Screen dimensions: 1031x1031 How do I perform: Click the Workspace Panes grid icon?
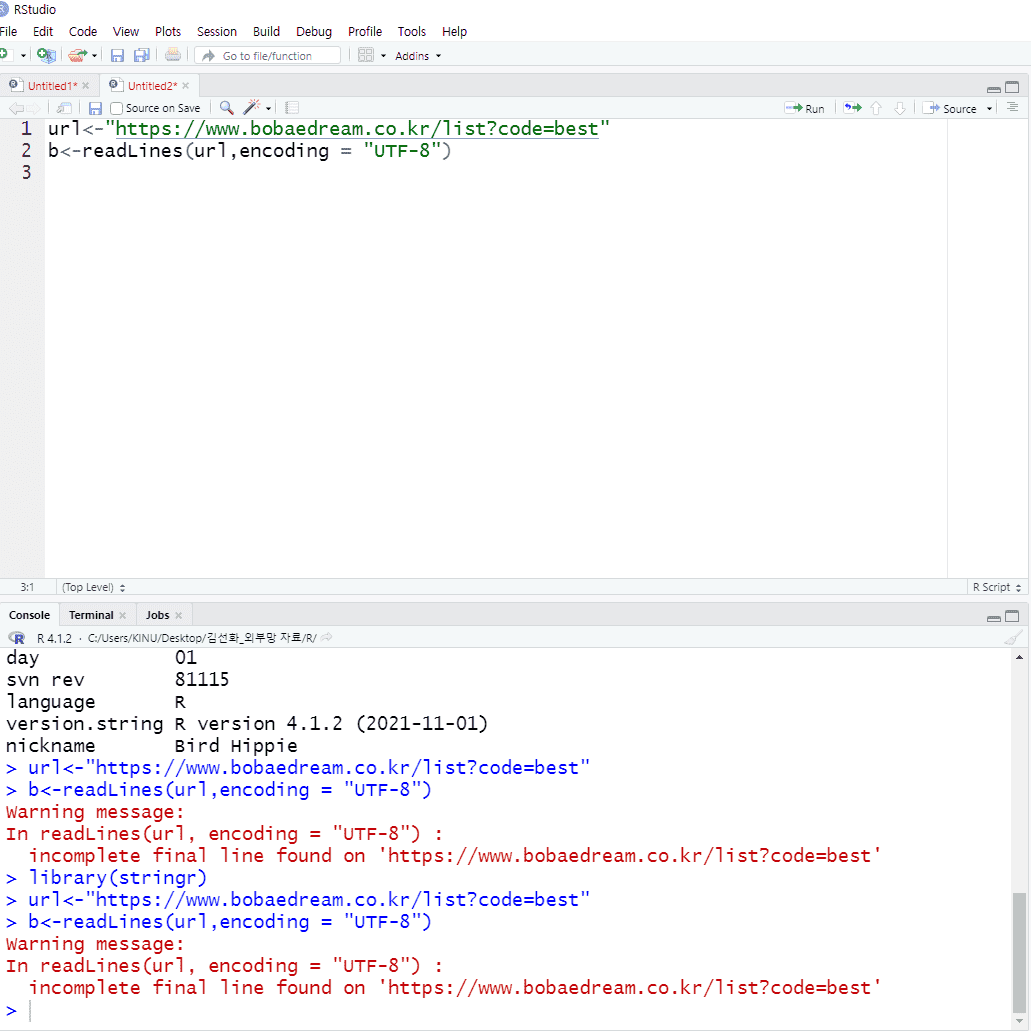366,55
